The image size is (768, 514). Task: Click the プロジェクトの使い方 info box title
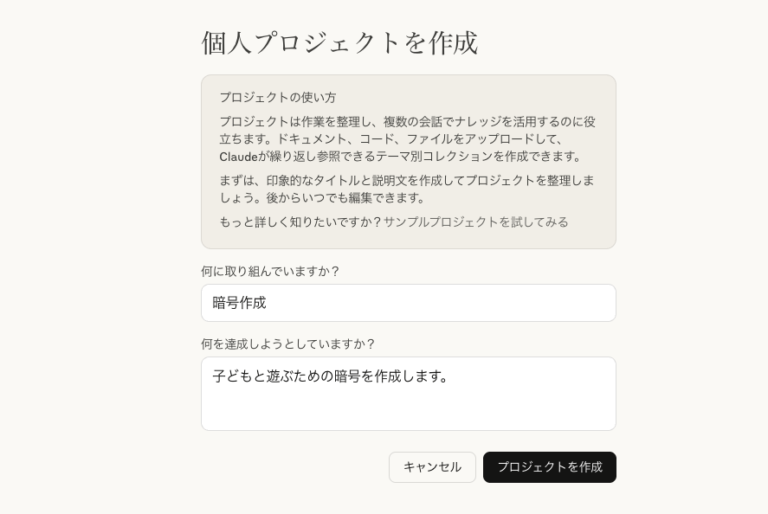coord(277,98)
